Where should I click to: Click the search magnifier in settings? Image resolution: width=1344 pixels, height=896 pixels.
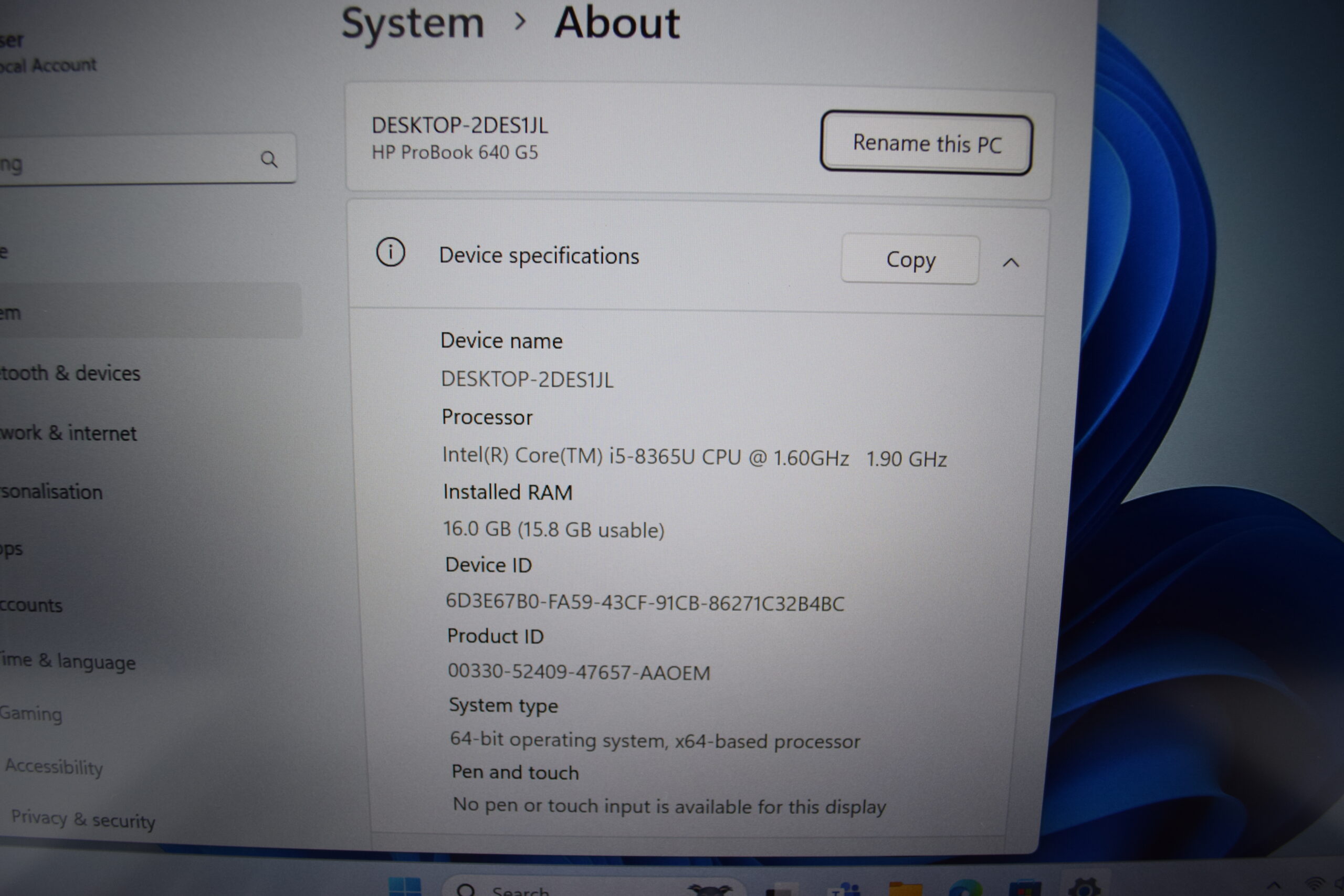(269, 159)
